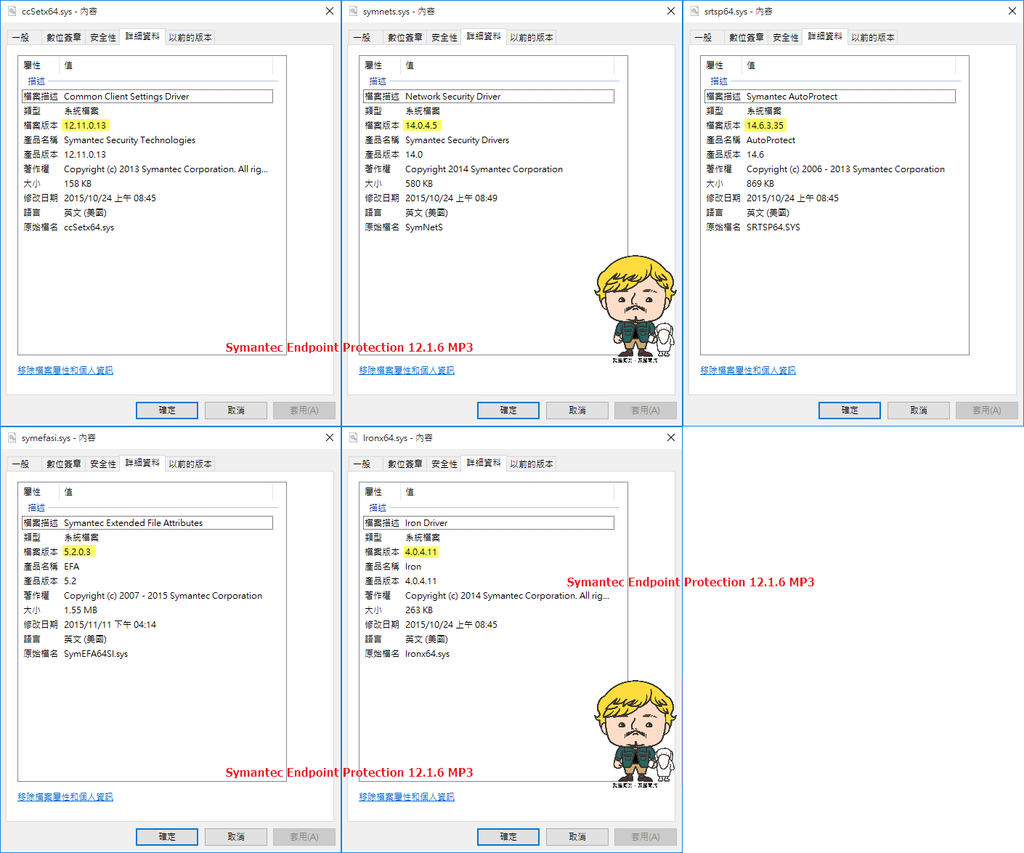
Task: Select "Symantec Security Technologies" product name
Action: [x=129, y=140]
